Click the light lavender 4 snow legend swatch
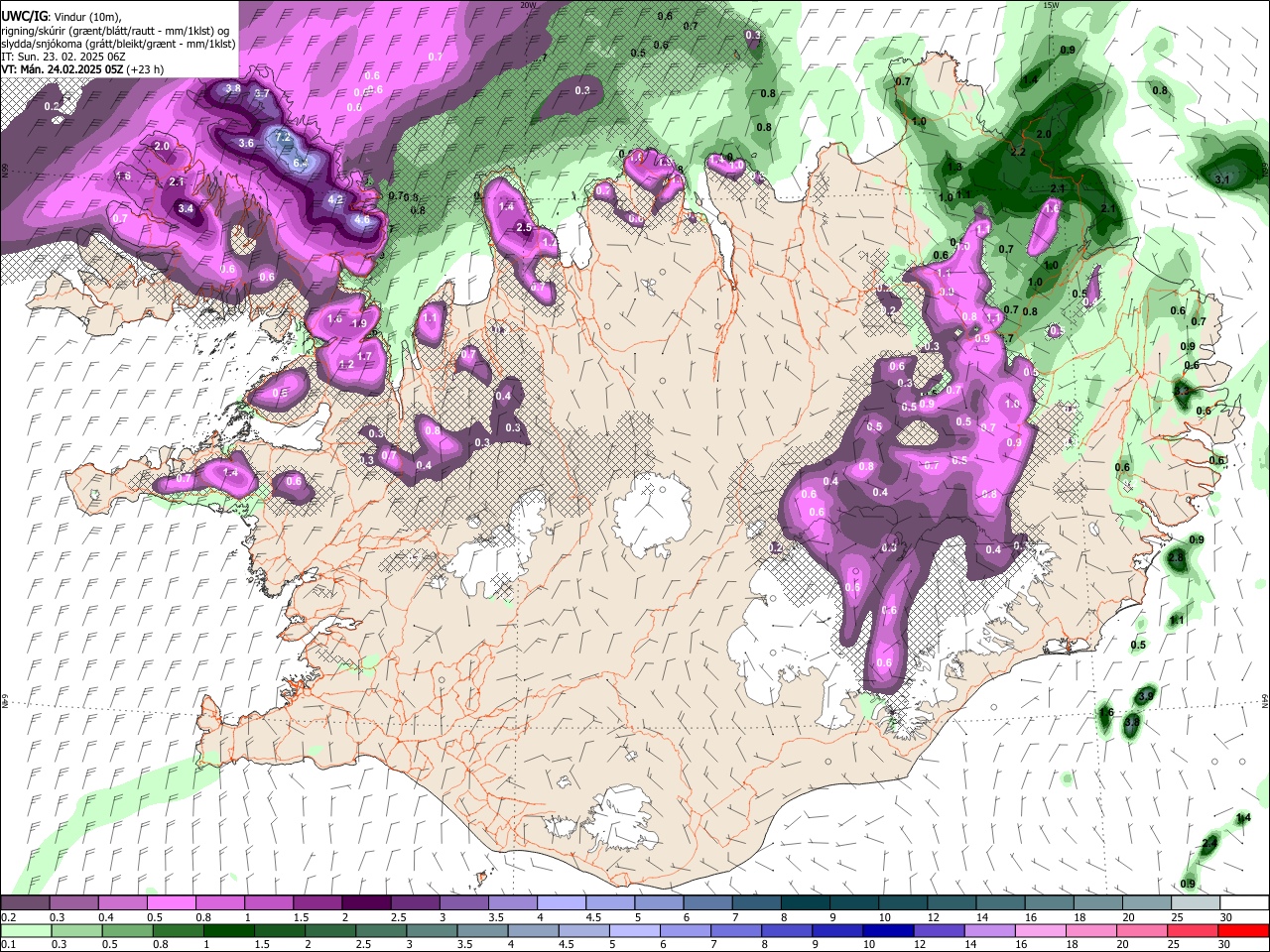The width and height of the screenshot is (1270, 952). tap(560, 903)
